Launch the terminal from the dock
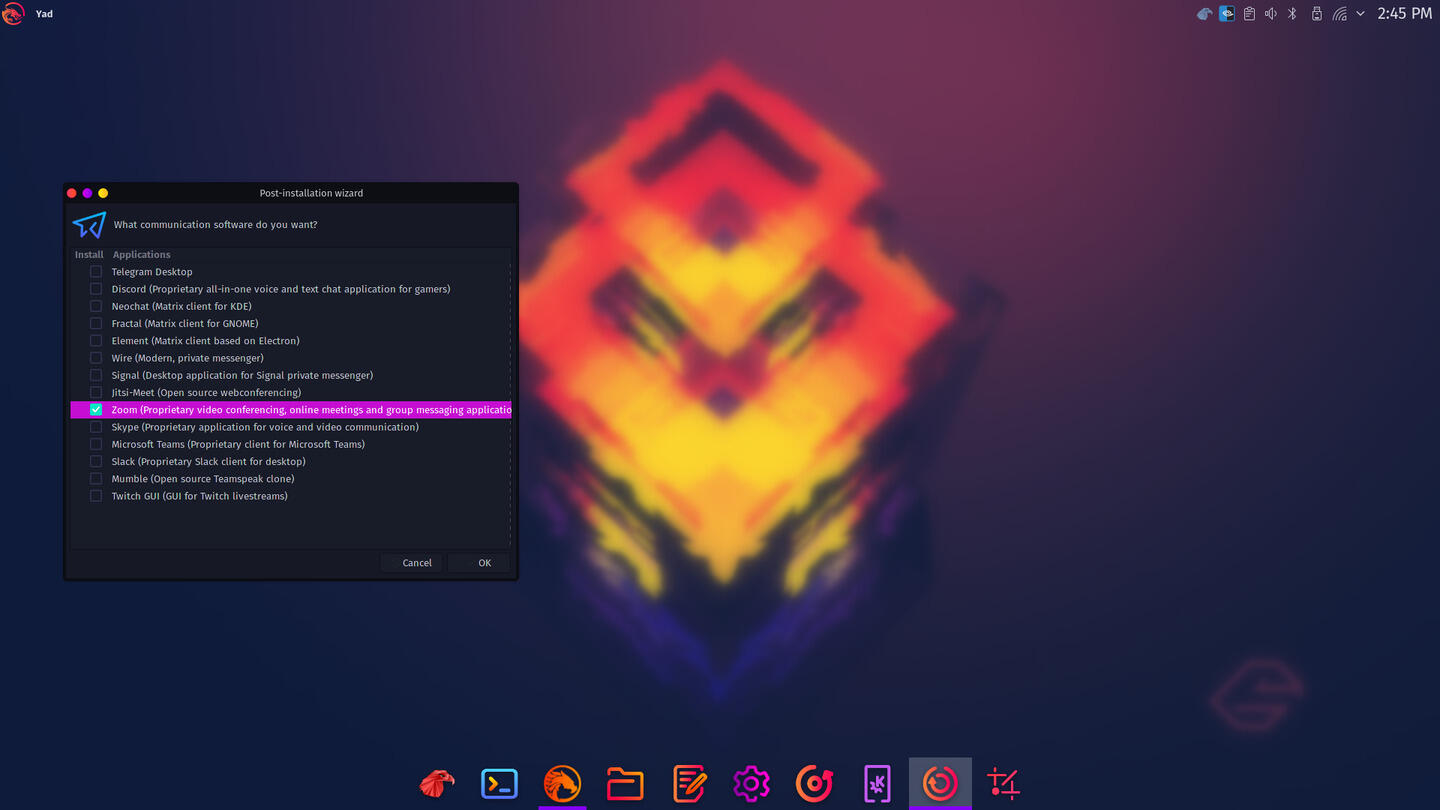Viewport: 1440px width, 810px height. pyautogui.click(x=499, y=783)
